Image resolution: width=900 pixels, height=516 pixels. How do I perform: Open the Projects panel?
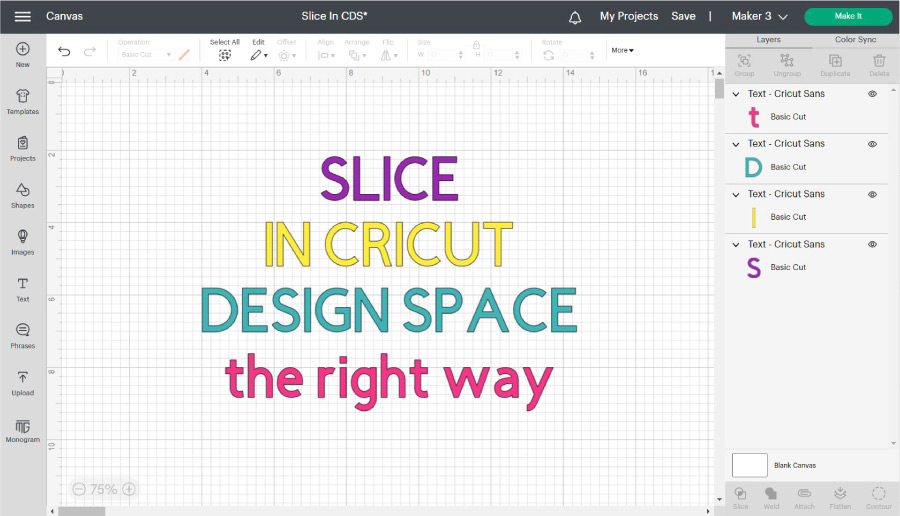(x=22, y=149)
